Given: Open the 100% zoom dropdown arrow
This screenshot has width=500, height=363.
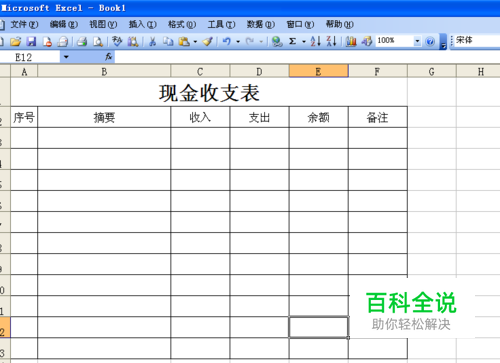Looking at the screenshot, I should click(417, 41).
